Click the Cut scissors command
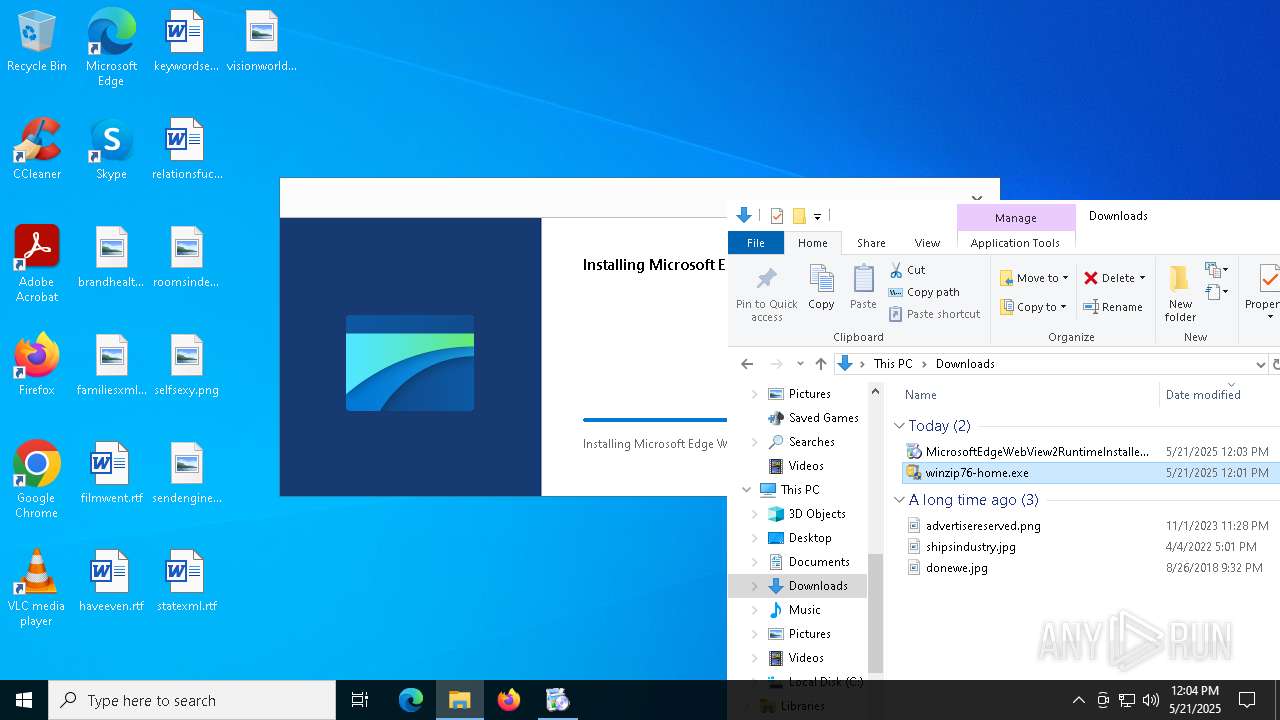Image resolution: width=1280 pixels, height=720 pixels. (907, 270)
